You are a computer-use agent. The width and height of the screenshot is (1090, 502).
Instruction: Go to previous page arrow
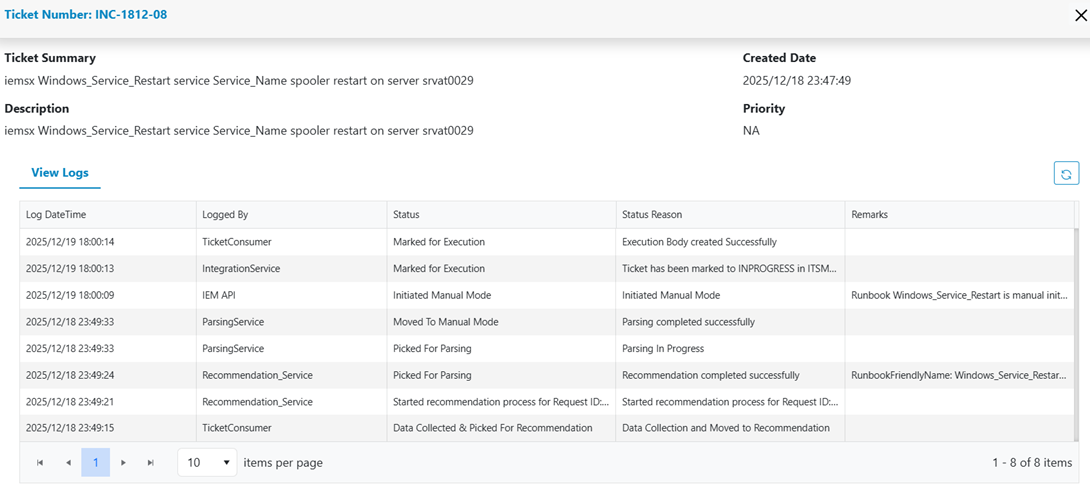coord(68,463)
